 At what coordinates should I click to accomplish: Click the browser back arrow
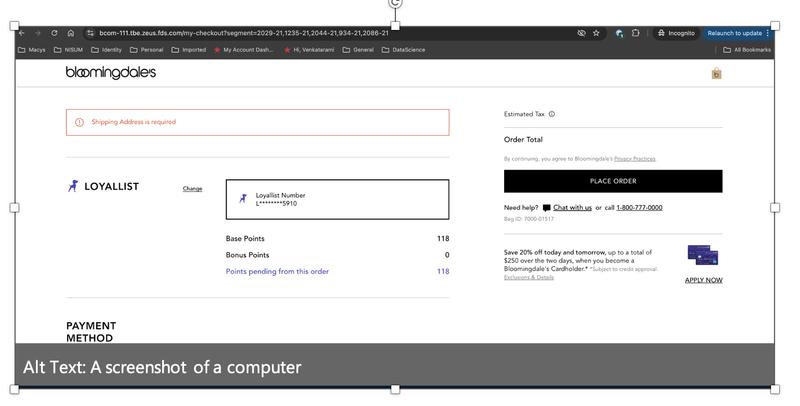pos(22,33)
